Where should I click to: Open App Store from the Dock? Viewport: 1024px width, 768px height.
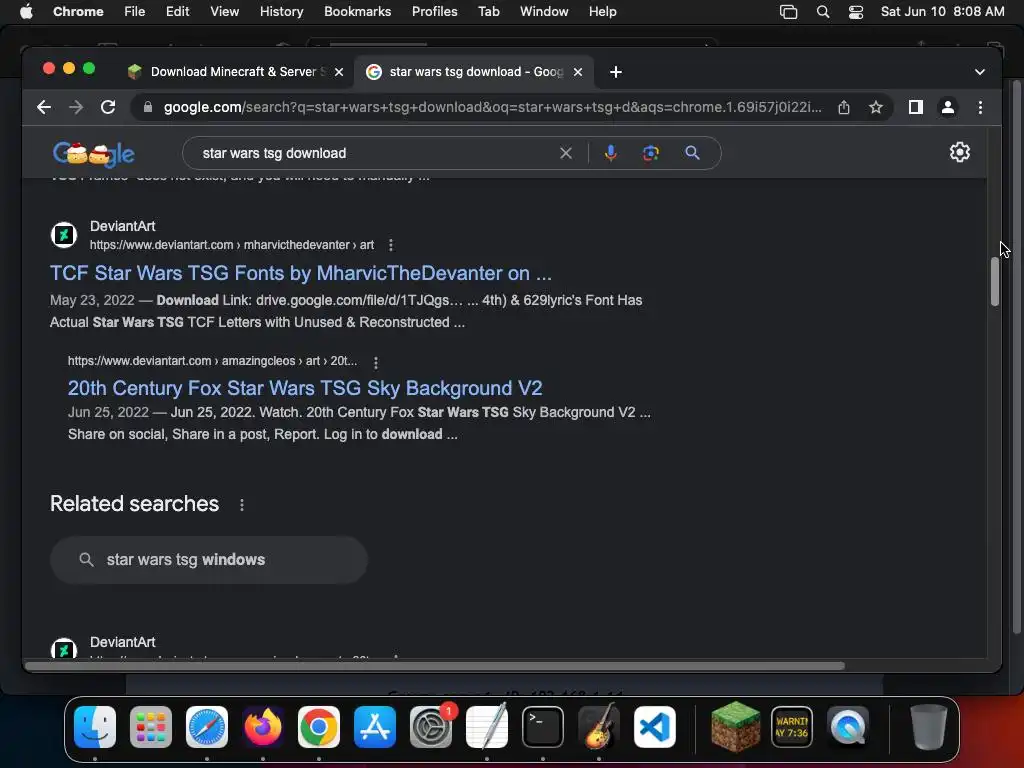375,727
